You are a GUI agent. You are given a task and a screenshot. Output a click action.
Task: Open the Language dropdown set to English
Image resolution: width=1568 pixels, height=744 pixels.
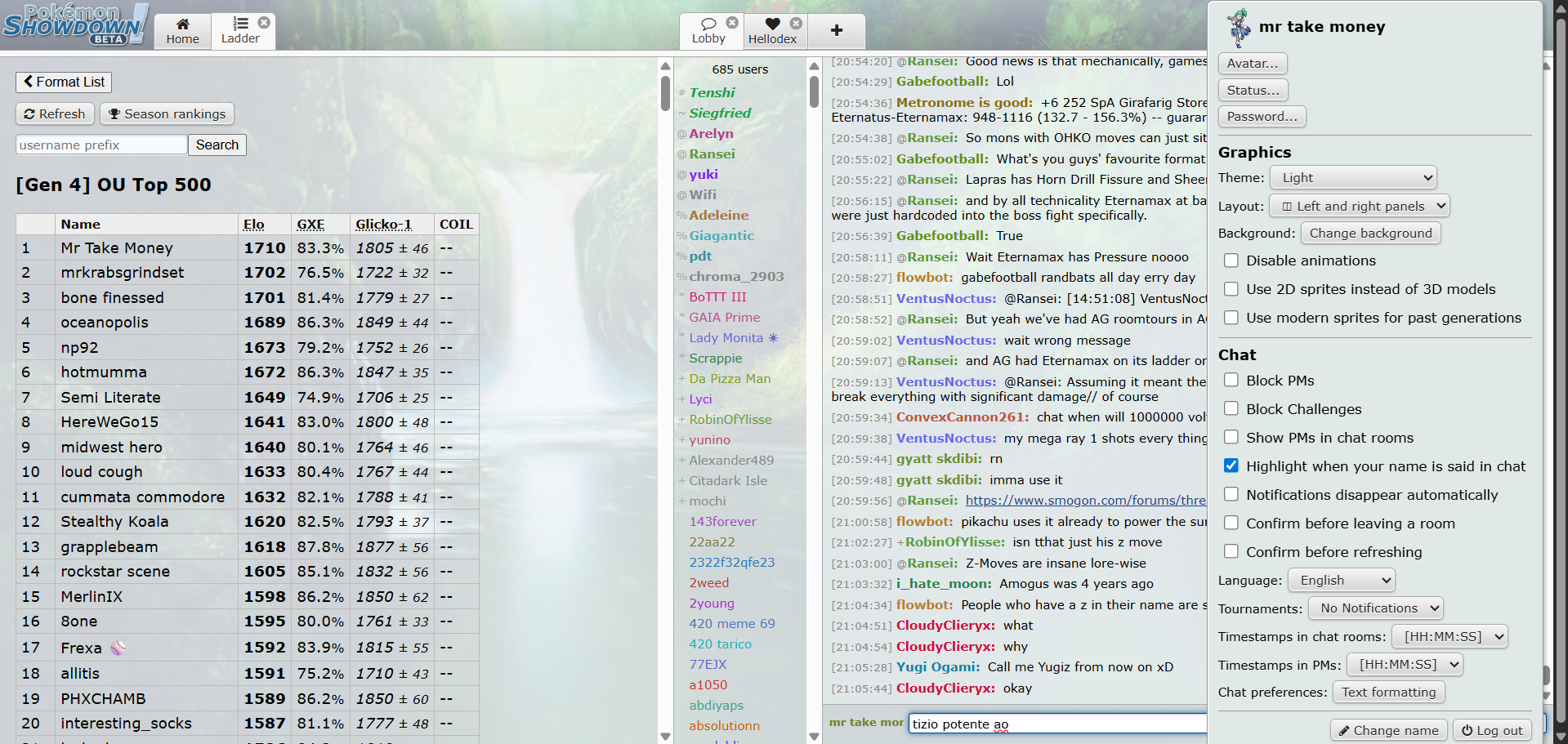(1342, 580)
